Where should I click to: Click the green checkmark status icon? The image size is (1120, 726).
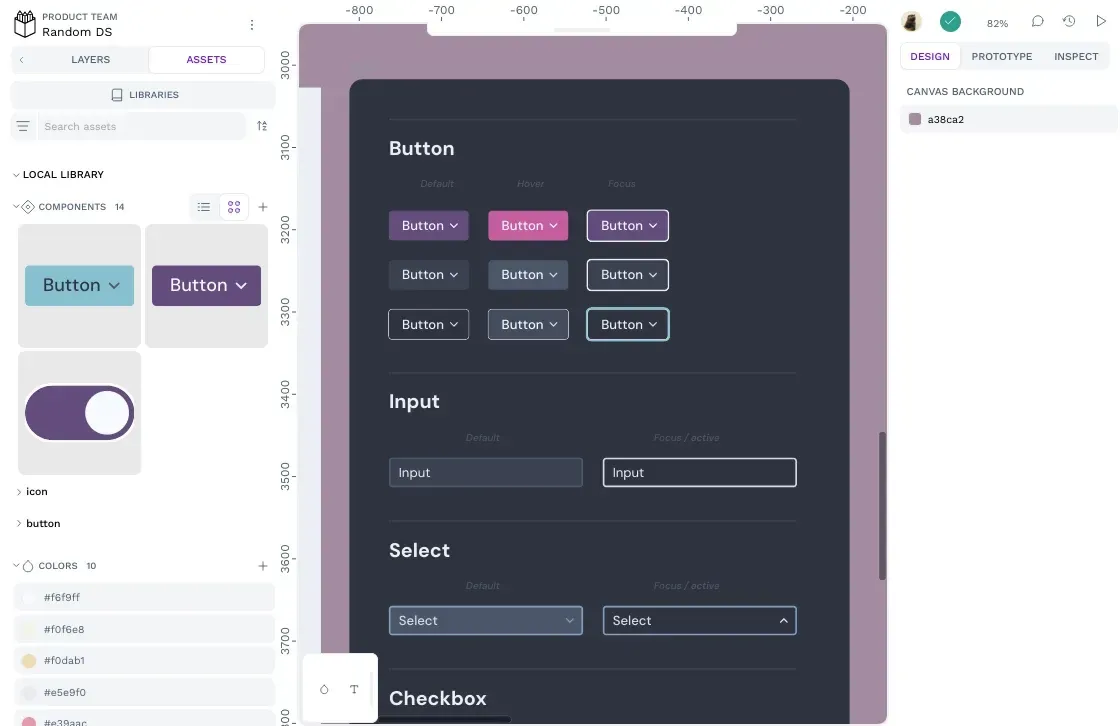click(950, 22)
